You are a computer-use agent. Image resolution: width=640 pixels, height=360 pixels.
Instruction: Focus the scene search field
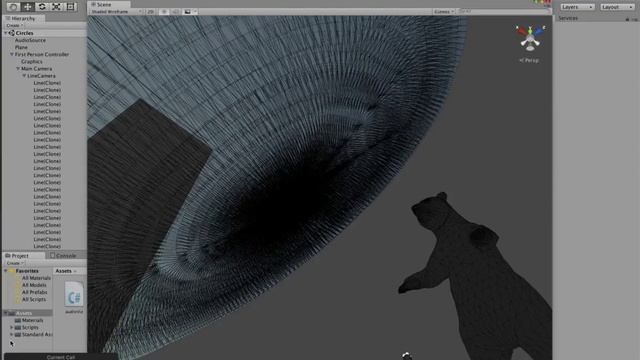tap(504, 12)
